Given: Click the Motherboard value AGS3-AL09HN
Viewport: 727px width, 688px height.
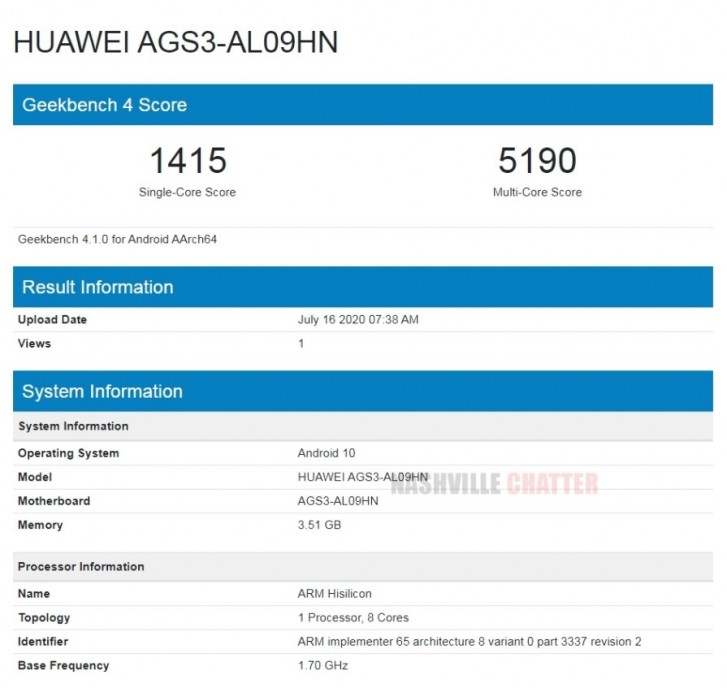Looking at the screenshot, I should point(338,501).
